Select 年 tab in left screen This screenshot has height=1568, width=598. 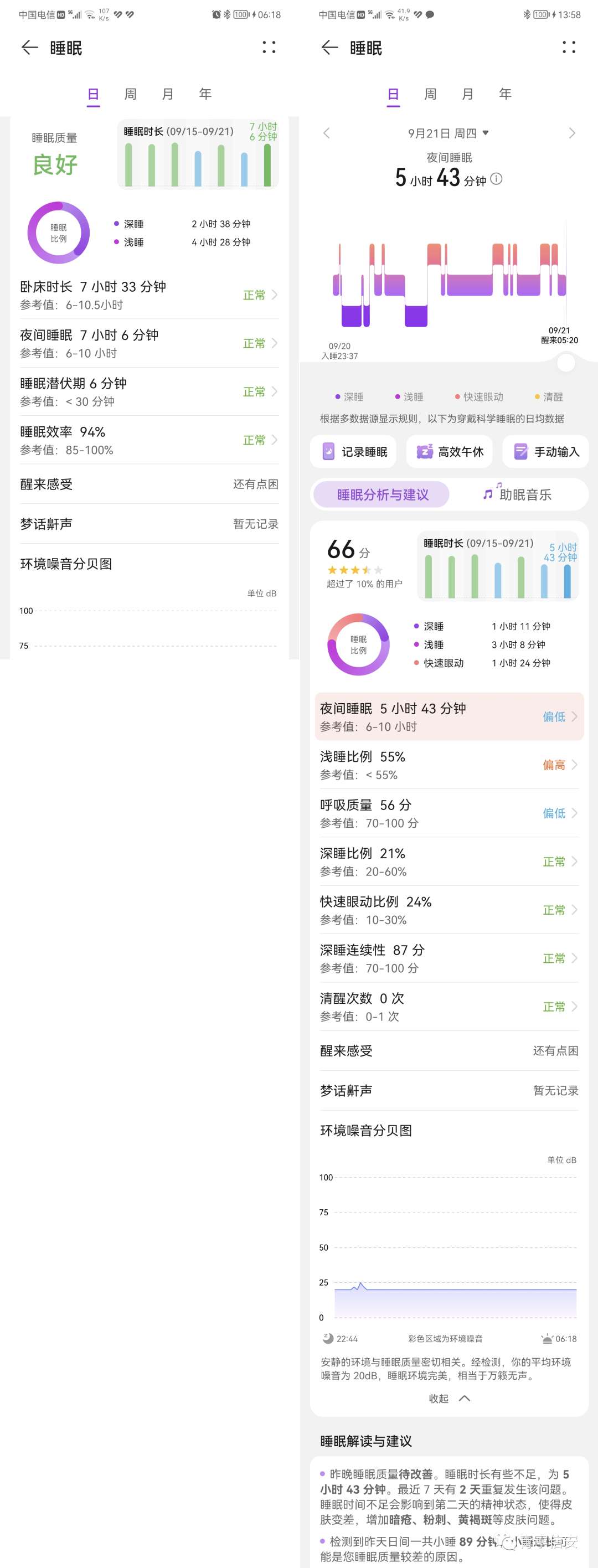pos(205,94)
